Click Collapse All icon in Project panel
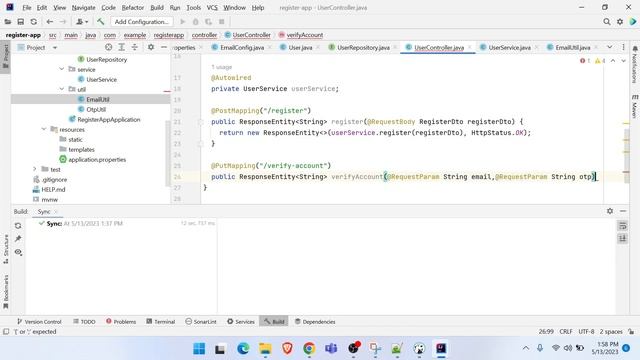Image resolution: width=640 pixels, height=360 pixels. point(134,47)
